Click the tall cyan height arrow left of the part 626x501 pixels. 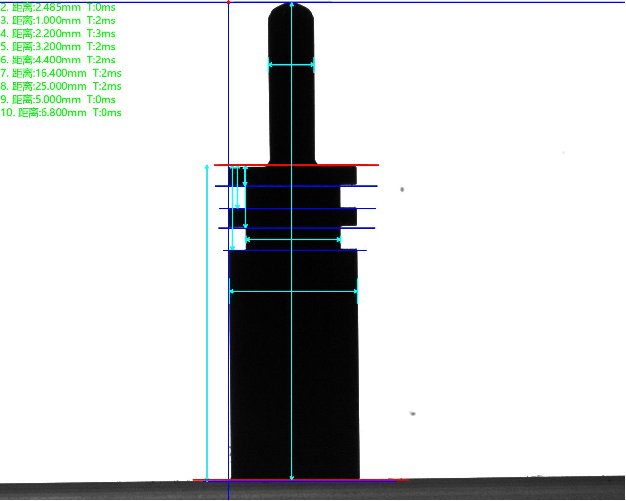click(x=207, y=320)
